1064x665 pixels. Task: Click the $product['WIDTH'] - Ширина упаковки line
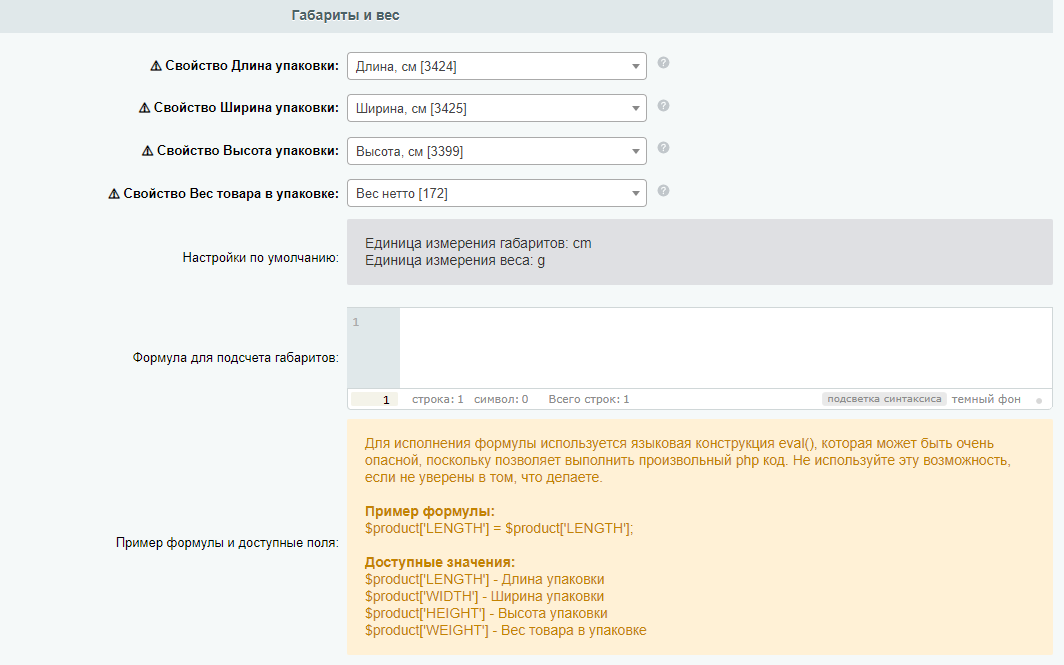click(x=484, y=596)
